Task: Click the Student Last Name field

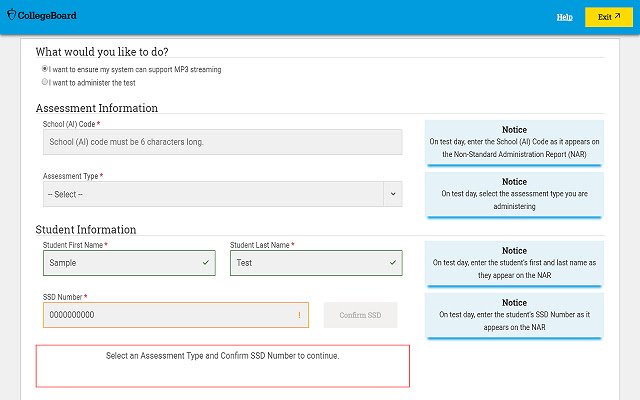Action: click(316, 263)
